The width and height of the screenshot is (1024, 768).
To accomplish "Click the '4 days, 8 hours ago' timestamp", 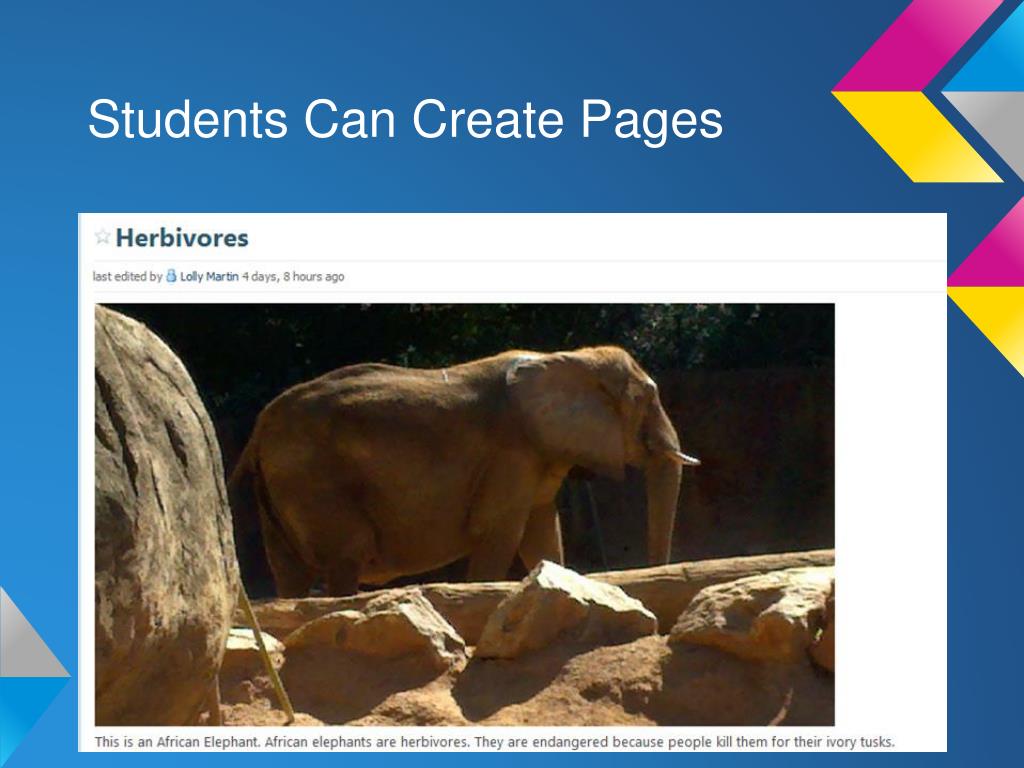I will (293, 276).
